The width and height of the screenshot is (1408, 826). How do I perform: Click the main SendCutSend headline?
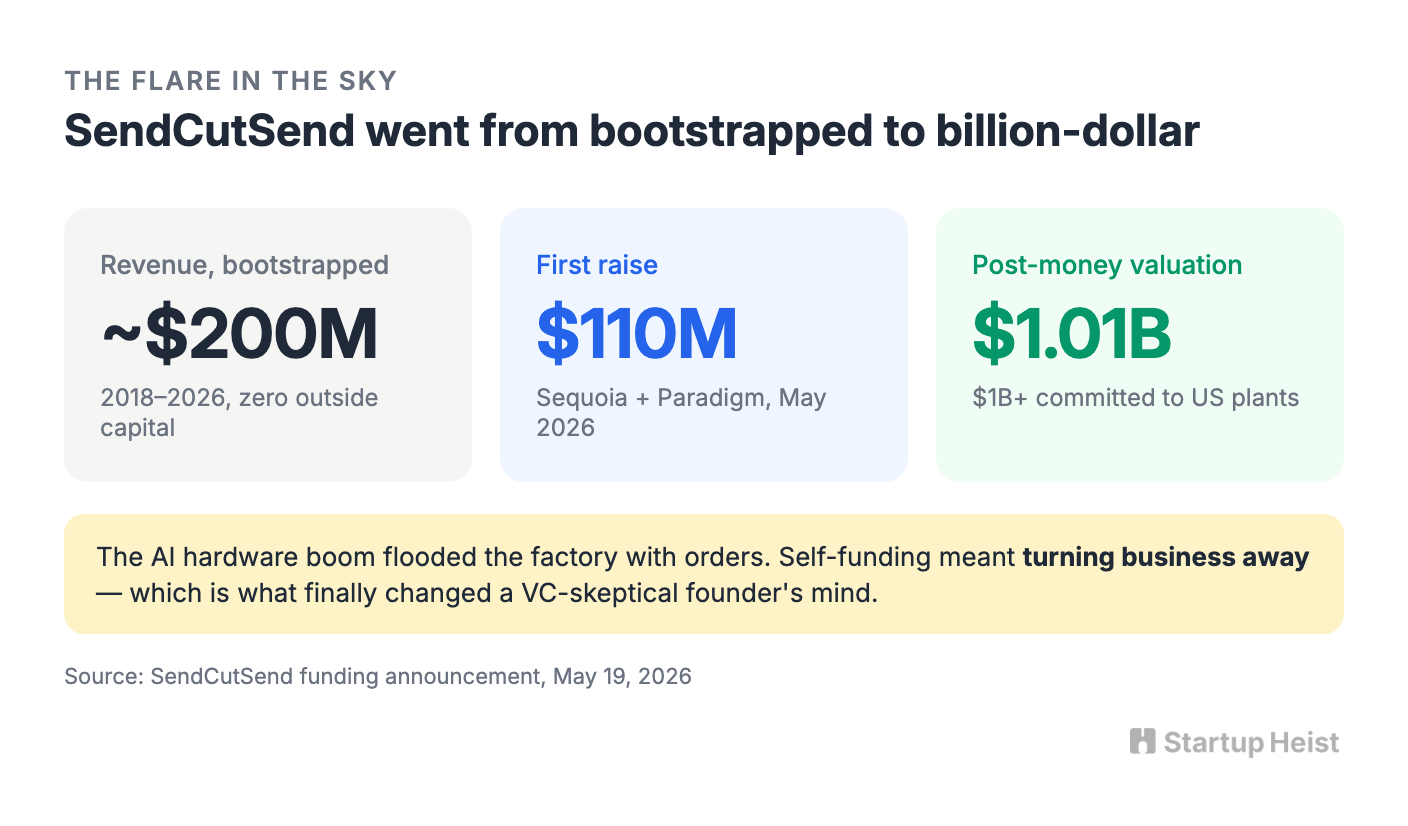click(632, 131)
